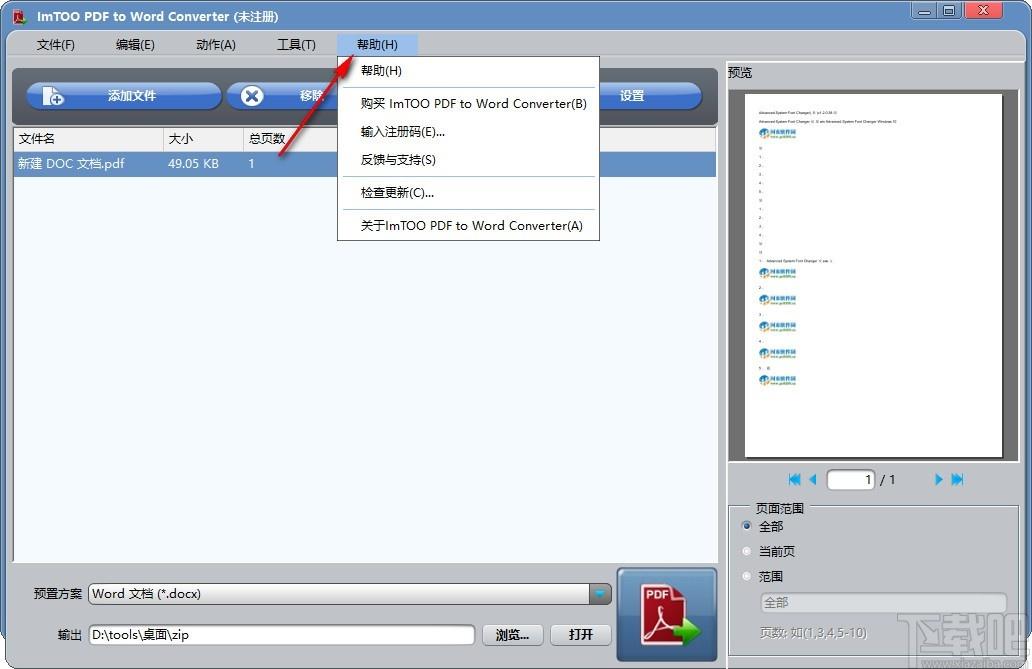Close the 帮助(H) menu bar item
Viewport: 1032px width, 669px height.
(x=377, y=45)
